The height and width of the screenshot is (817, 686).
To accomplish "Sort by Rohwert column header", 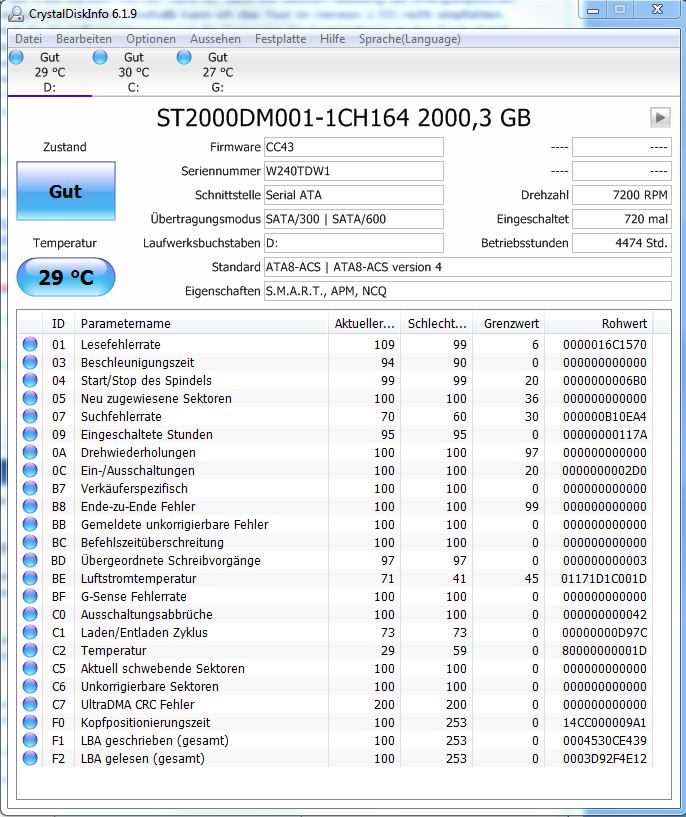I will [599, 323].
